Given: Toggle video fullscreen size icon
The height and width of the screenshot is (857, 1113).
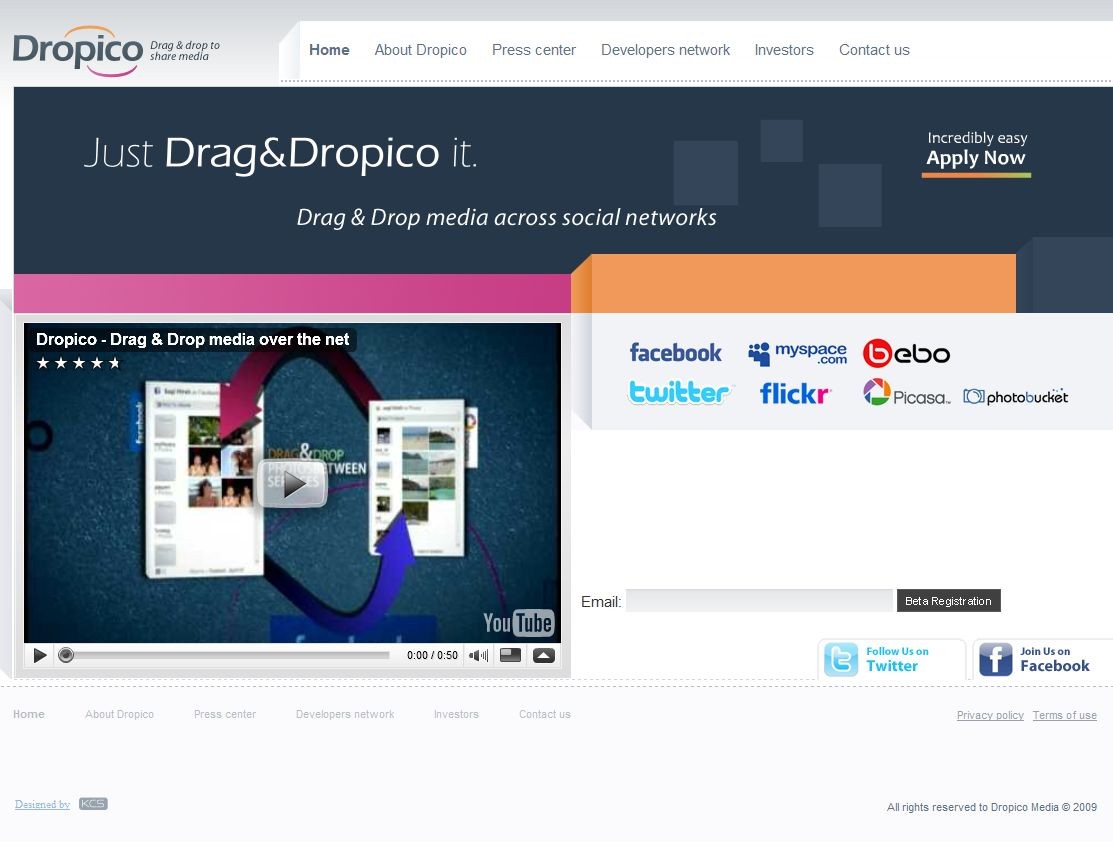Looking at the screenshot, I should (510, 655).
